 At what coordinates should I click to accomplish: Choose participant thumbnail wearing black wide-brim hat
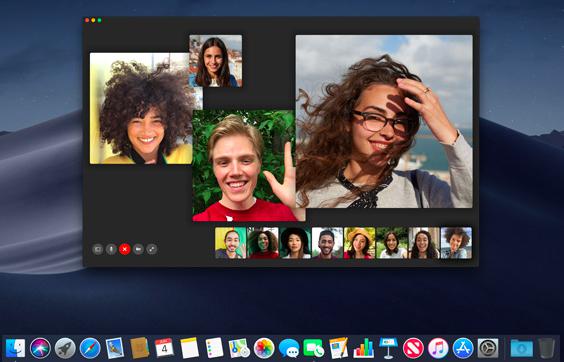(295, 243)
